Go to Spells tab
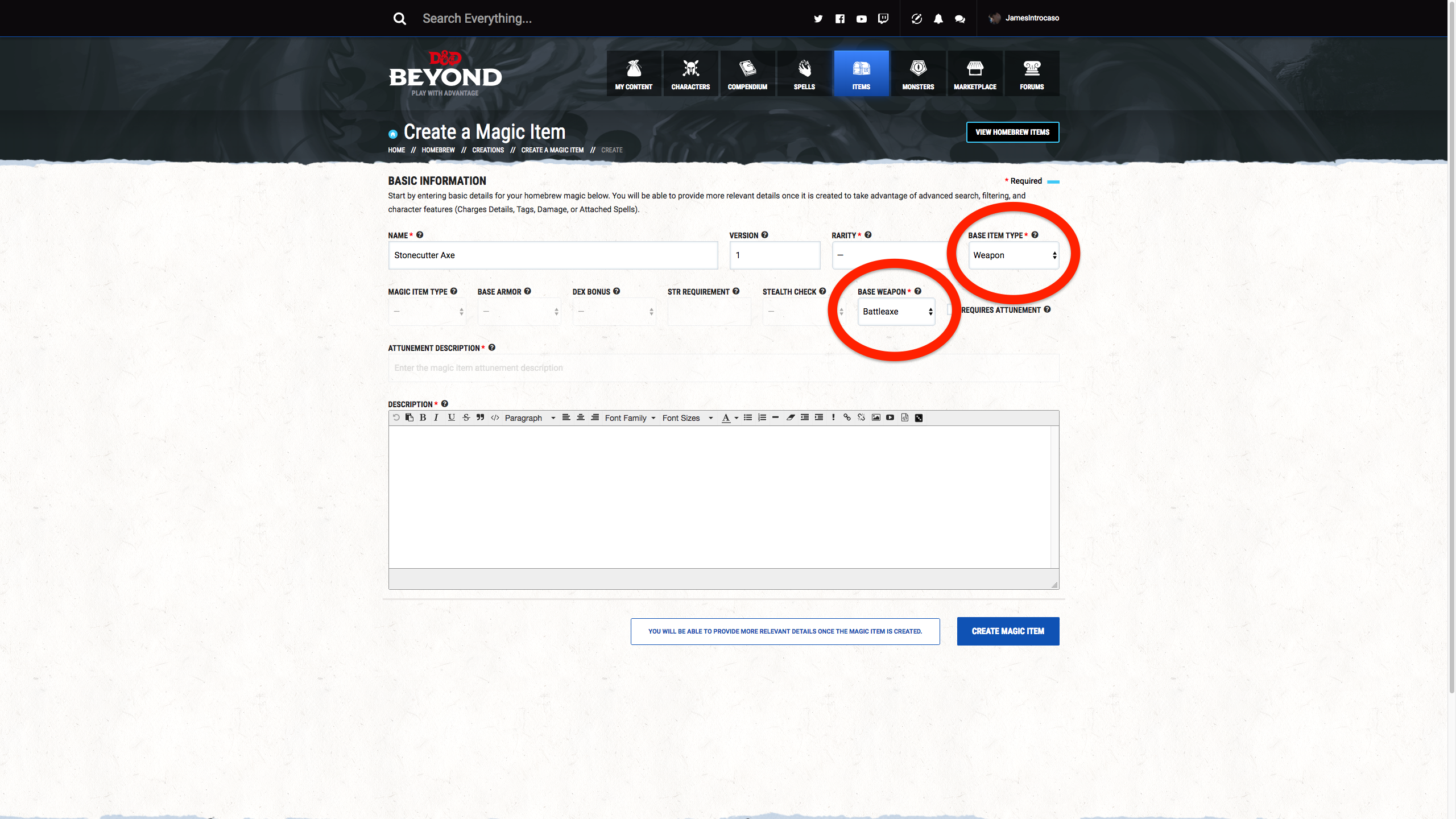This screenshot has width=1456, height=819. click(x=804, y=73)
